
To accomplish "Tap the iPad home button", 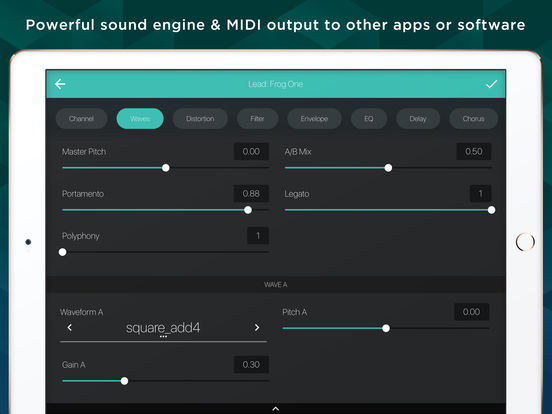I will pyautogui.click(x=525, y=242).
